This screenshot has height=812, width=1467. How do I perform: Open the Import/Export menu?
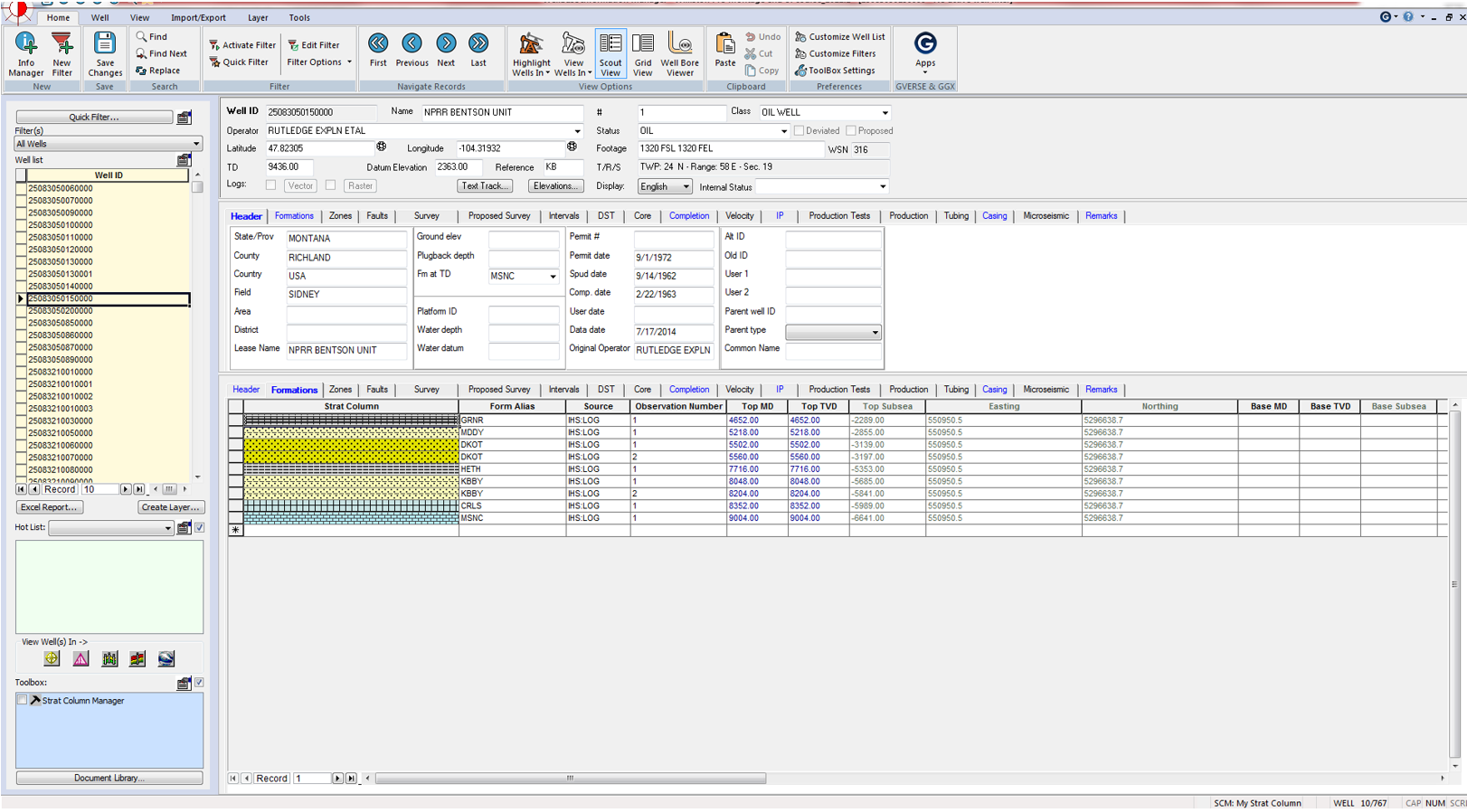click(198, 17)
